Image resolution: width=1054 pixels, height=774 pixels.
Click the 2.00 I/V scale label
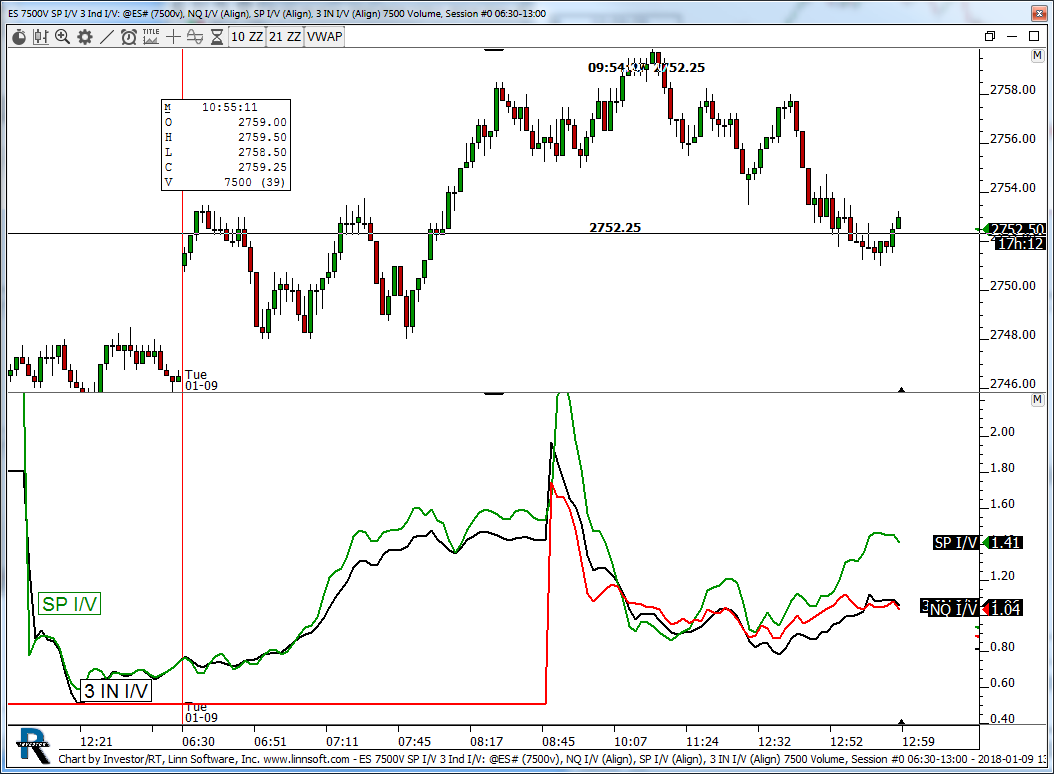(1003, 432)
